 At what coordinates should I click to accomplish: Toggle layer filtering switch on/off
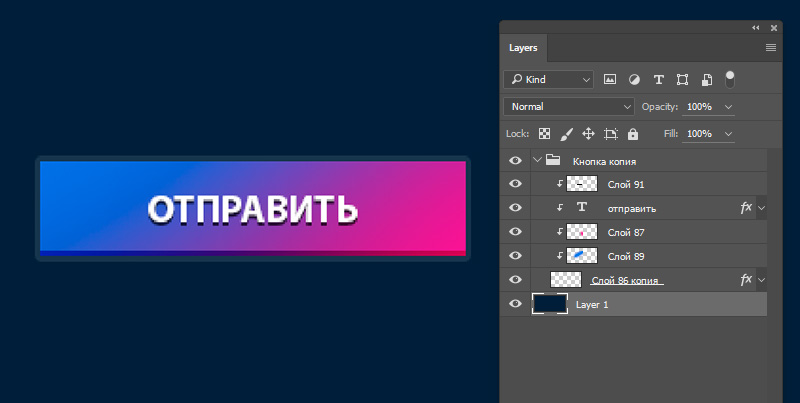tap(730, 79)
